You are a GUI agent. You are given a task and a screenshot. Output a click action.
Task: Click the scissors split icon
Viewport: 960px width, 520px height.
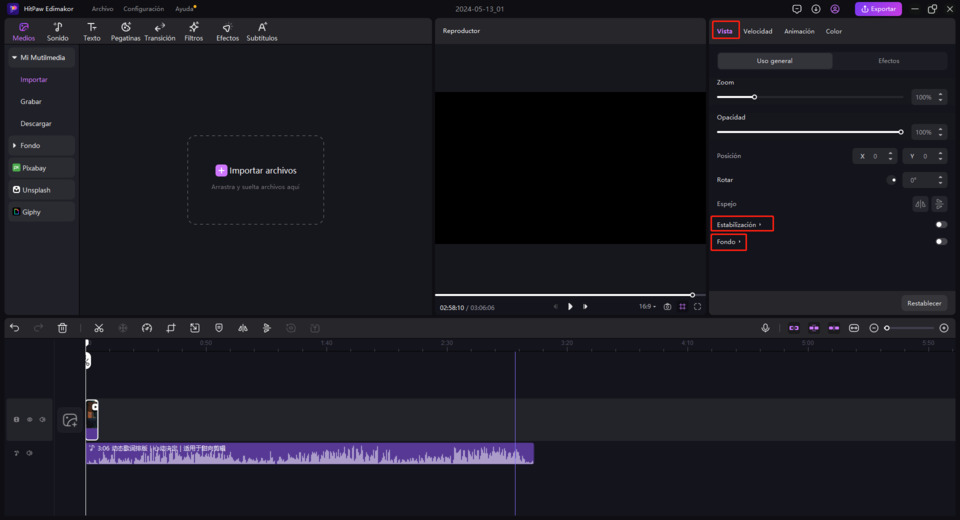[x=99, y=328]
